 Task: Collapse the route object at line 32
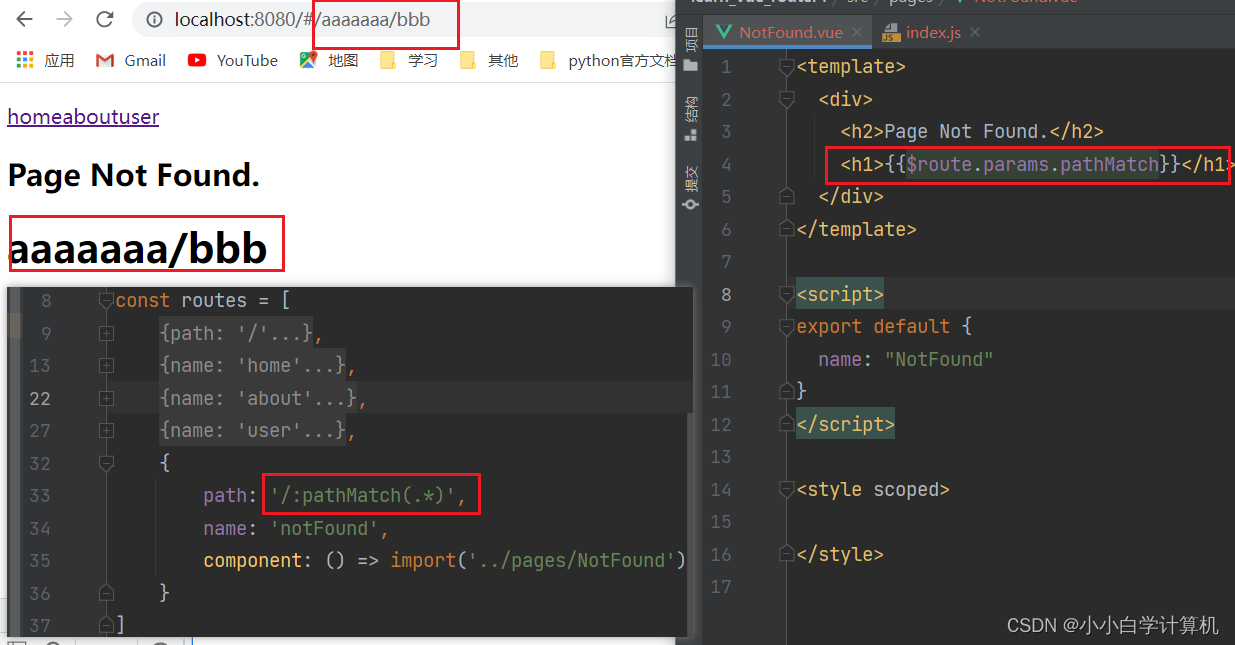click(x=106, y=463)
